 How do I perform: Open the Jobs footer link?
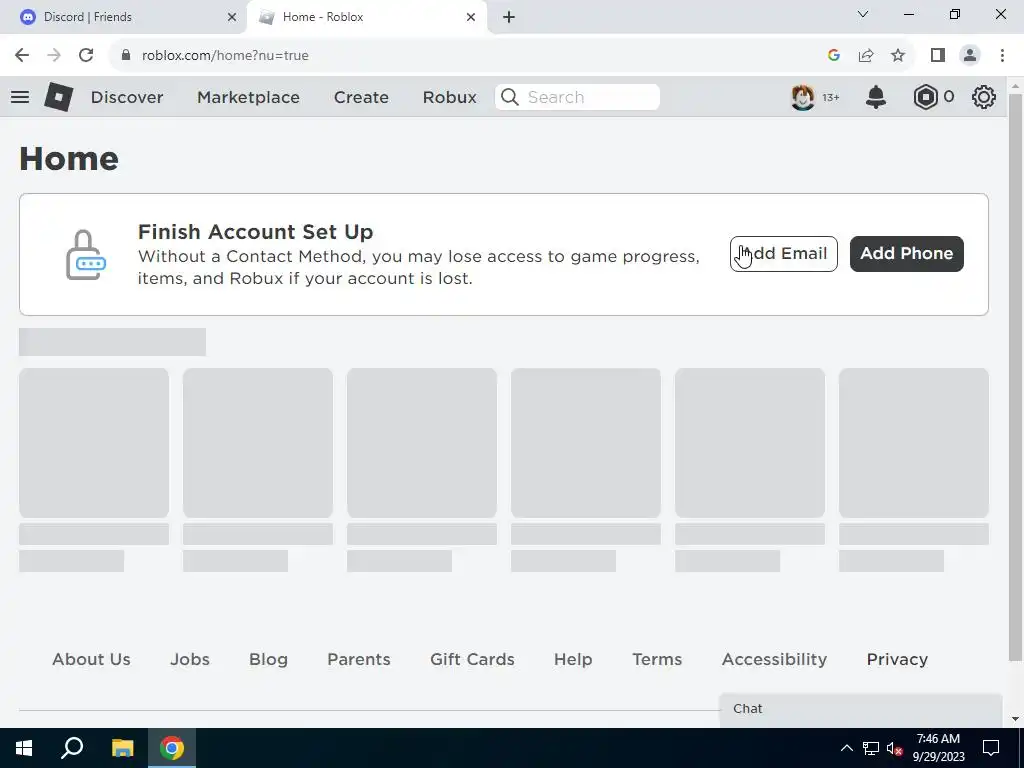(x=190, y=659)
